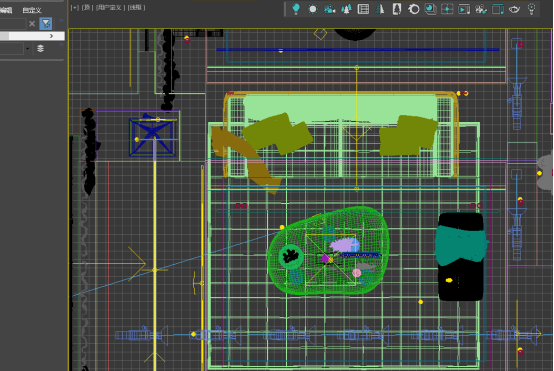Click the combo box field beside layer icon

(12, 48)
